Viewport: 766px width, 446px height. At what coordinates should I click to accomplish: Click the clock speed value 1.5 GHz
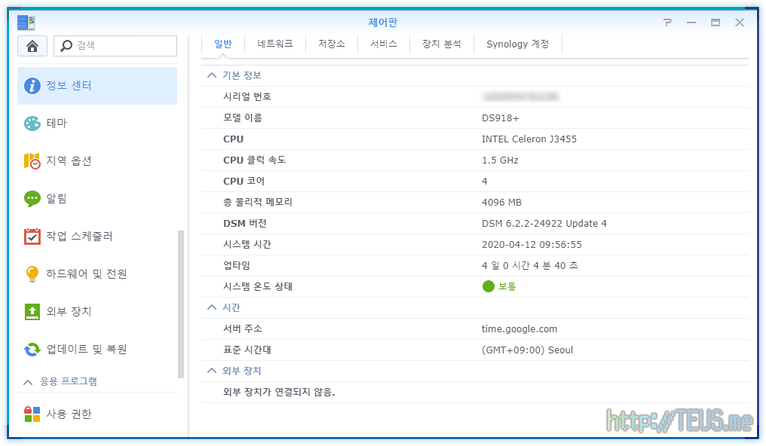500,160
